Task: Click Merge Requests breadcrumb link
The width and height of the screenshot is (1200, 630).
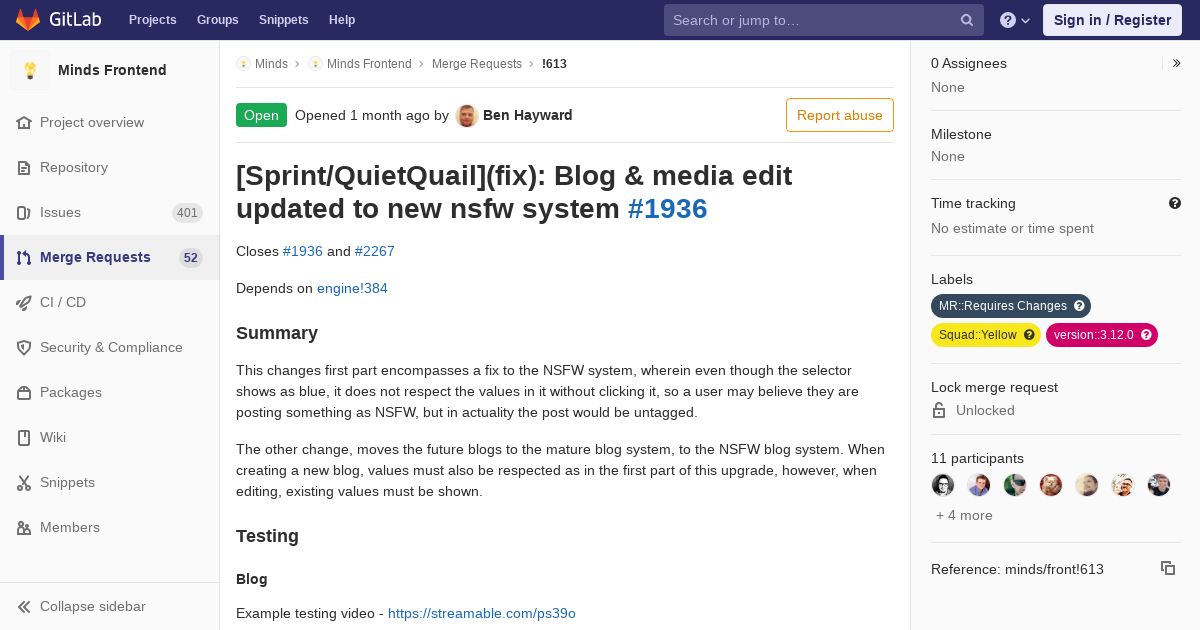Action: pos(477,63)
